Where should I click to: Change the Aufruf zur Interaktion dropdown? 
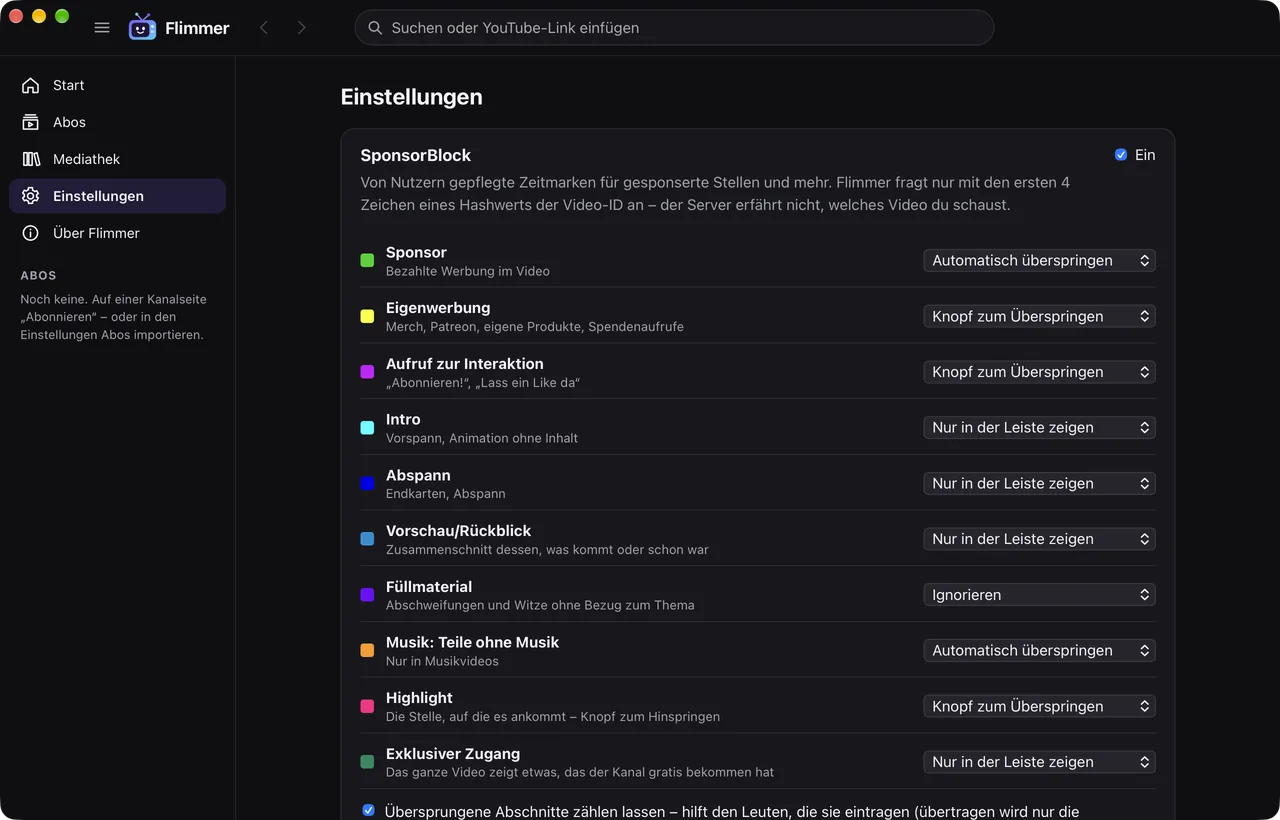click(1039, 372)
